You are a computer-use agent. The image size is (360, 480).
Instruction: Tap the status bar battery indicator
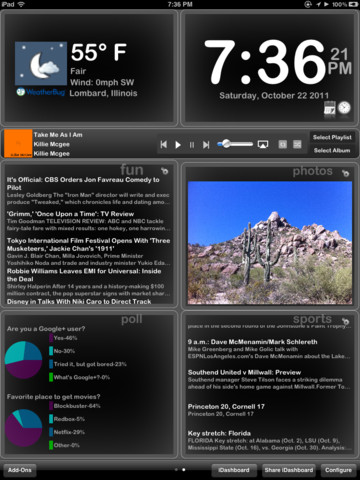[353, 4]
